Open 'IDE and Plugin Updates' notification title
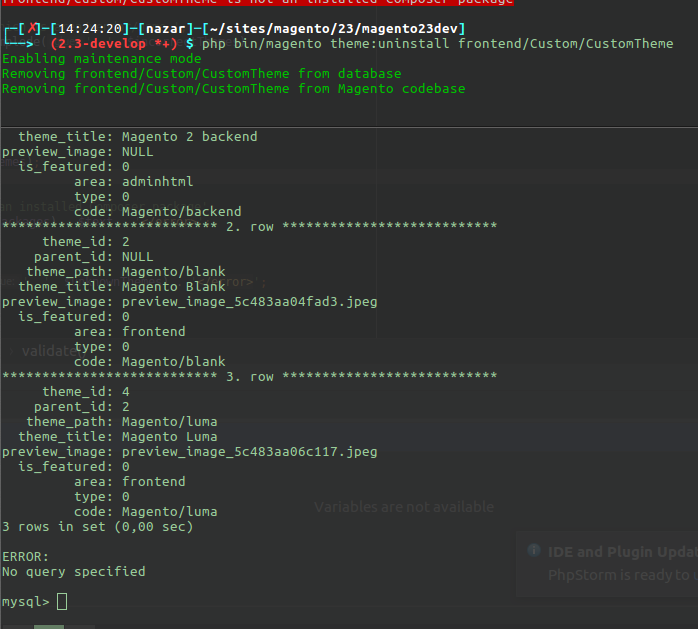The width and height of the screenshot is (698, 629). [x=623, y=552]
